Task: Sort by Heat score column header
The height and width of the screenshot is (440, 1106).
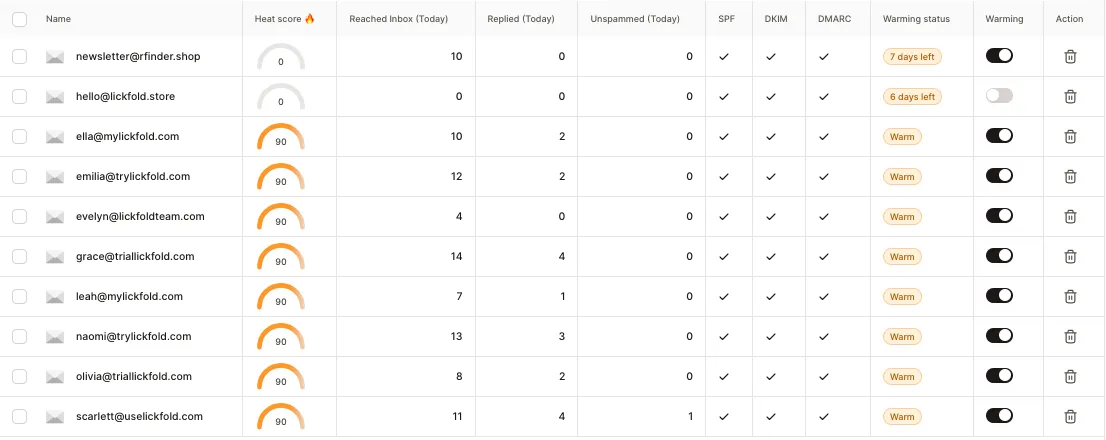Action: click(x=284, y=19)
